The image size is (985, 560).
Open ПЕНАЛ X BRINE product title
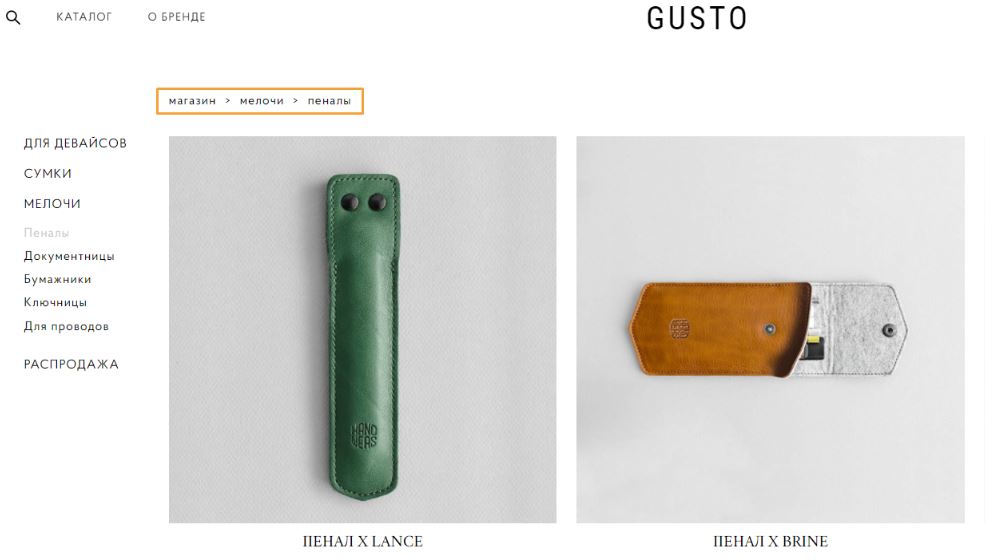click(x=770, y=541)
